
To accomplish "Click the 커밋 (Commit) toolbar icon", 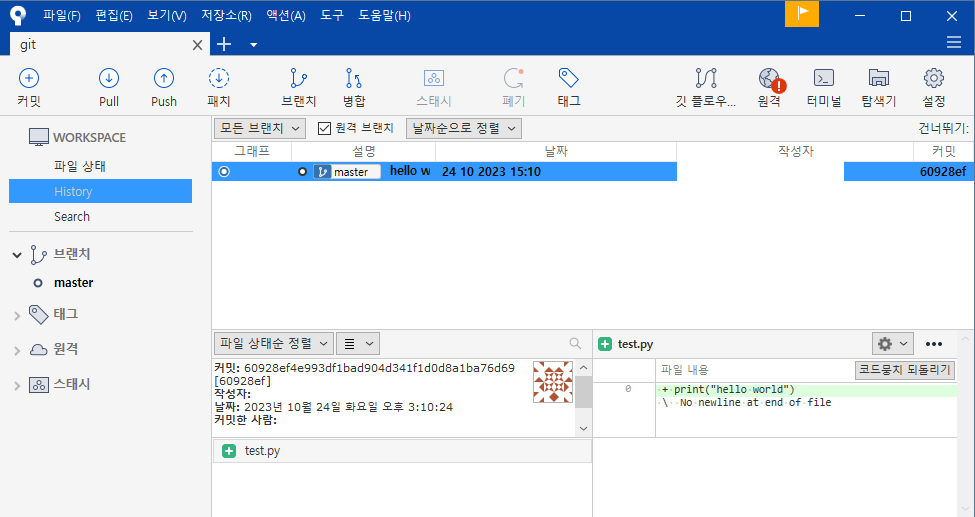I will tap(29, 87).
